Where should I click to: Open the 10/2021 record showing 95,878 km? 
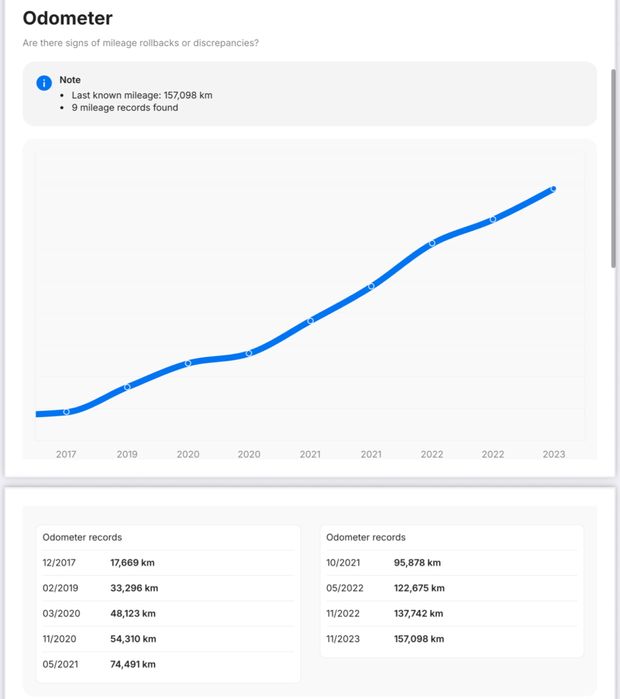449,563
